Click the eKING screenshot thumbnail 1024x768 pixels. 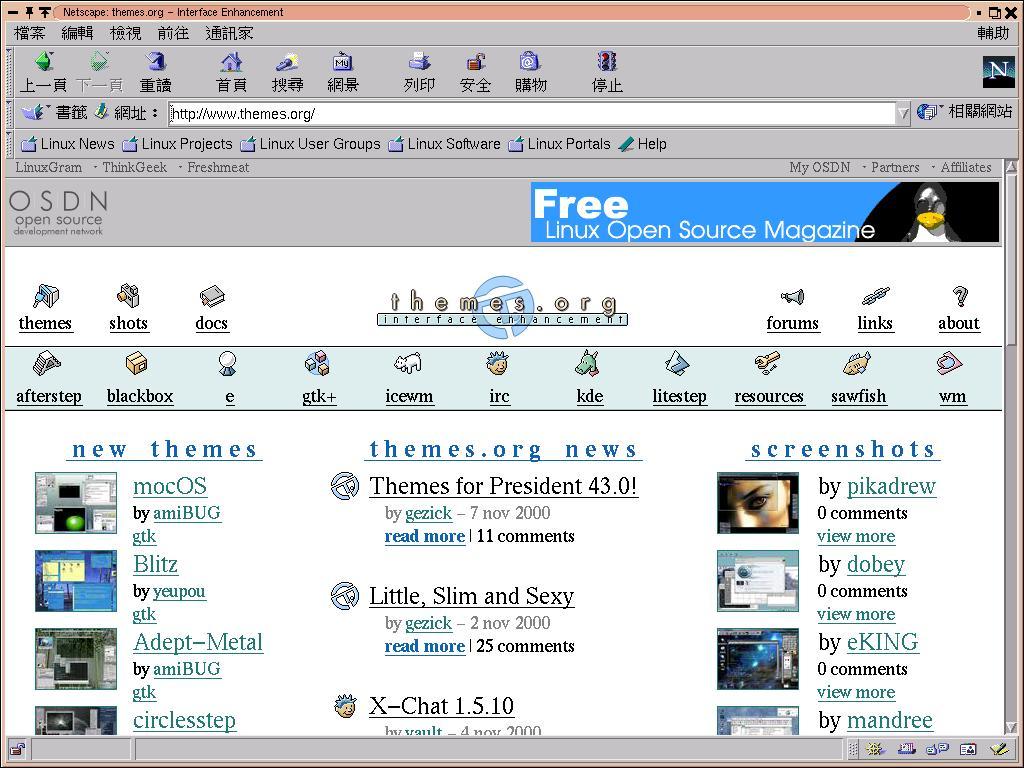pos(758,659)
